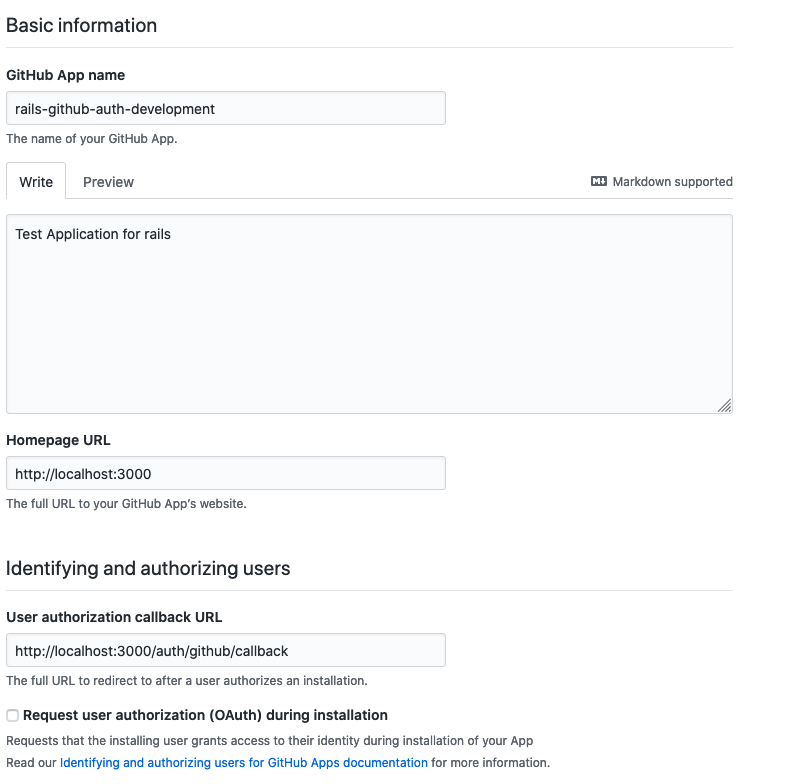Click the Identifying and authorizing users heading
Image resolution: width=785 pixels, height=784 pixels.
[x=148, y=568]
